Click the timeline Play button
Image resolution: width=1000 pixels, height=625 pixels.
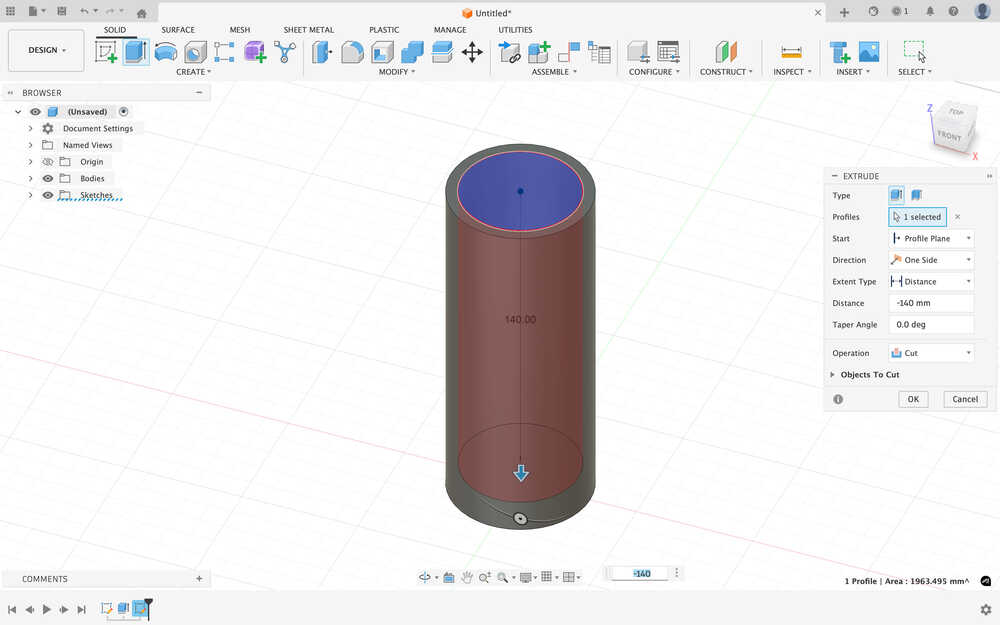(x=47, y=609)
